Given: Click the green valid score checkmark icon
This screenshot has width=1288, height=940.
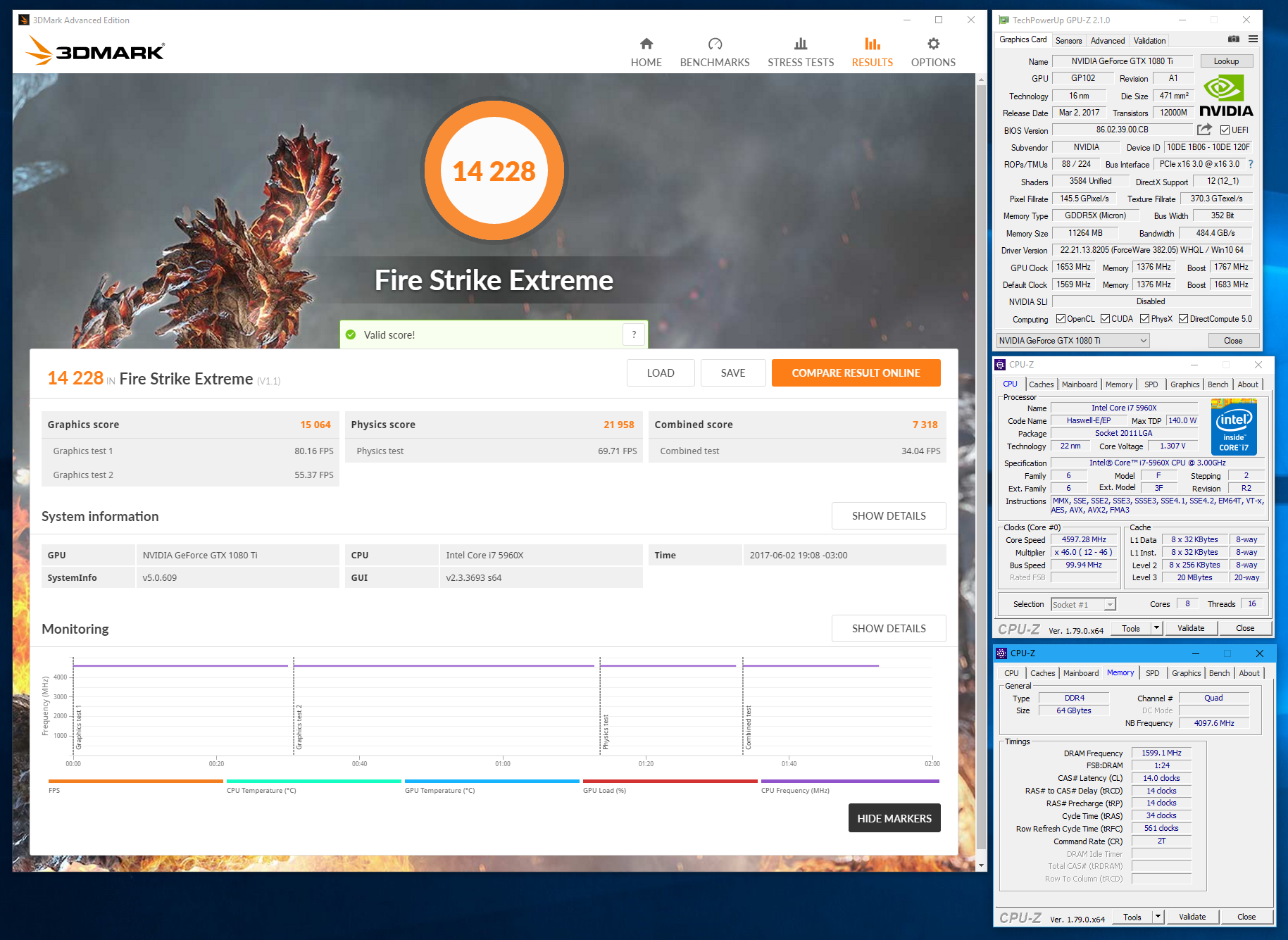Looking at the screenshot, I should click(351, 334).
